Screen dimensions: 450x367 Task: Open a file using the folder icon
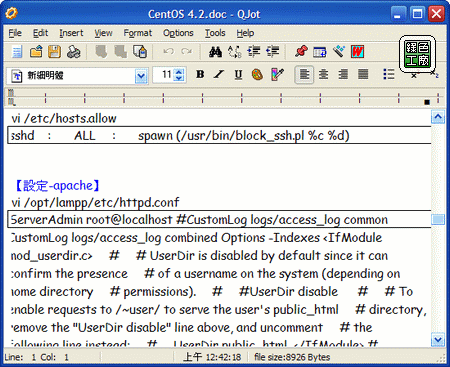(36, 52)
